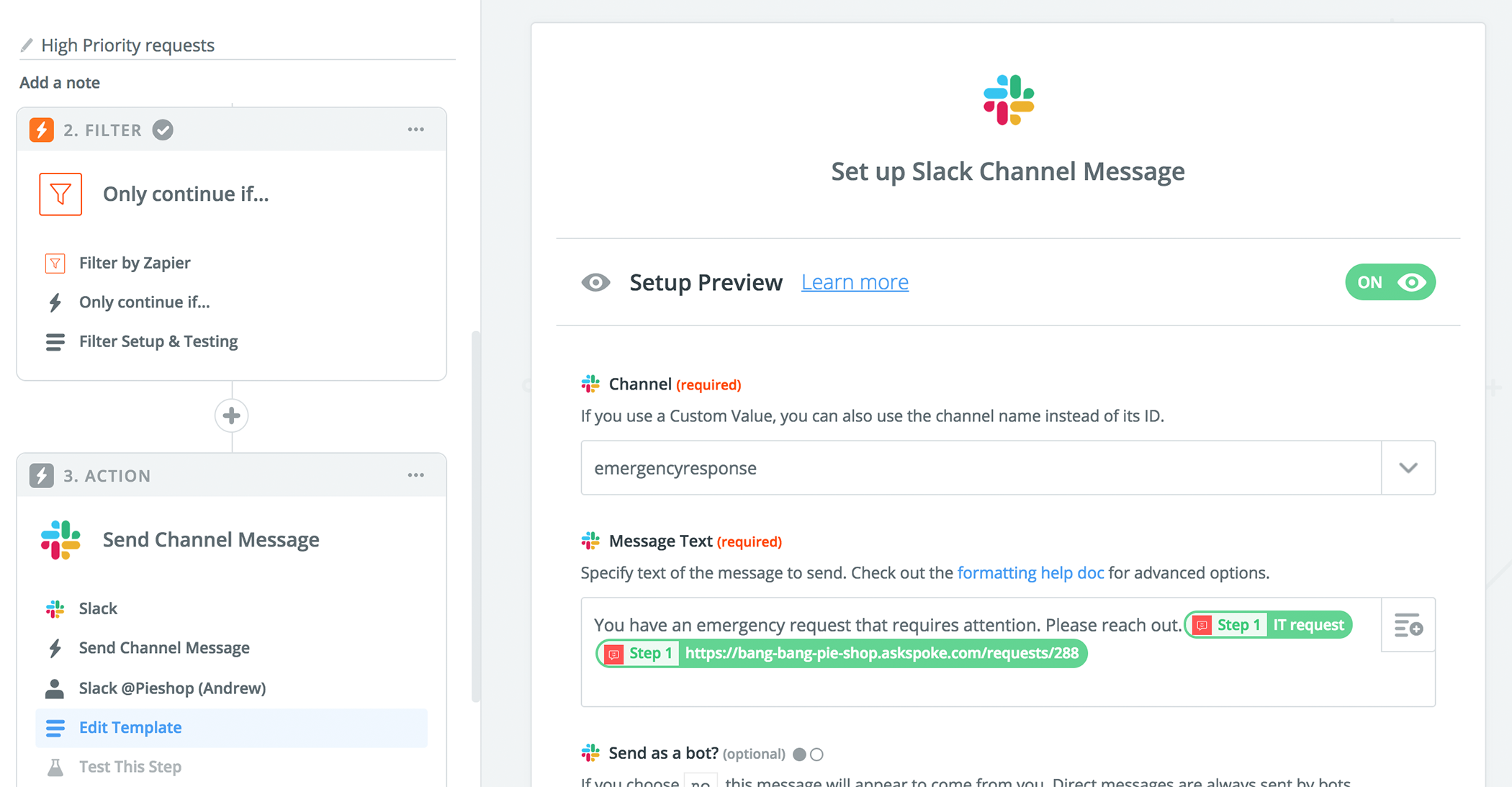Click person icon beside Slack @Pieshop account
This screenshot has height=787, width=1512.
tap(55, 688)
